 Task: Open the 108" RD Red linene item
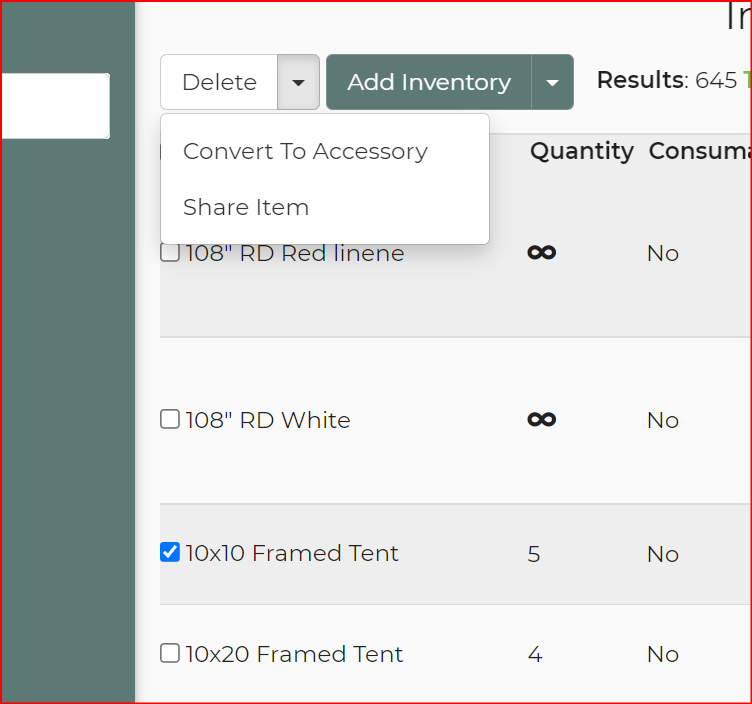point(295,254)
